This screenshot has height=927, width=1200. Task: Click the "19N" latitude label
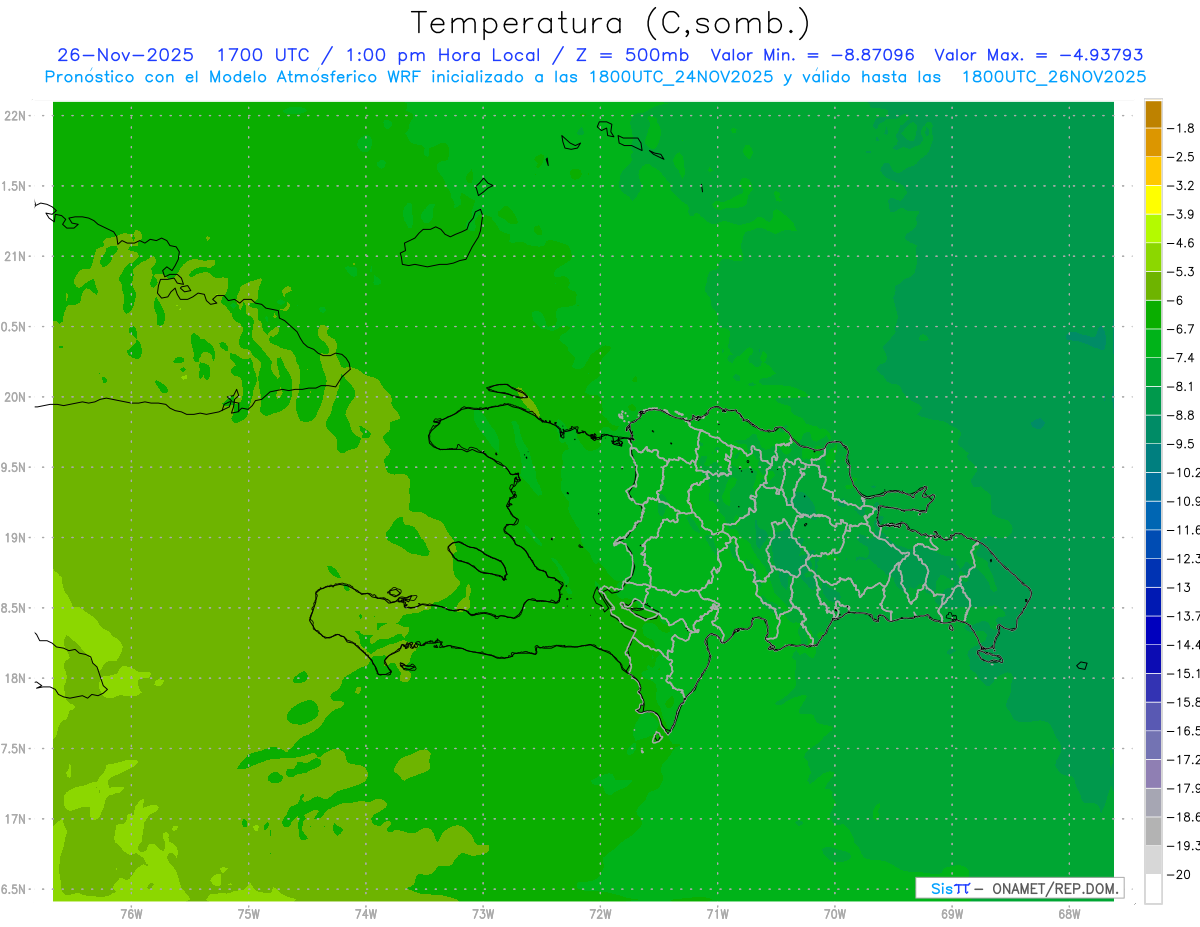[x=14, y=538]
